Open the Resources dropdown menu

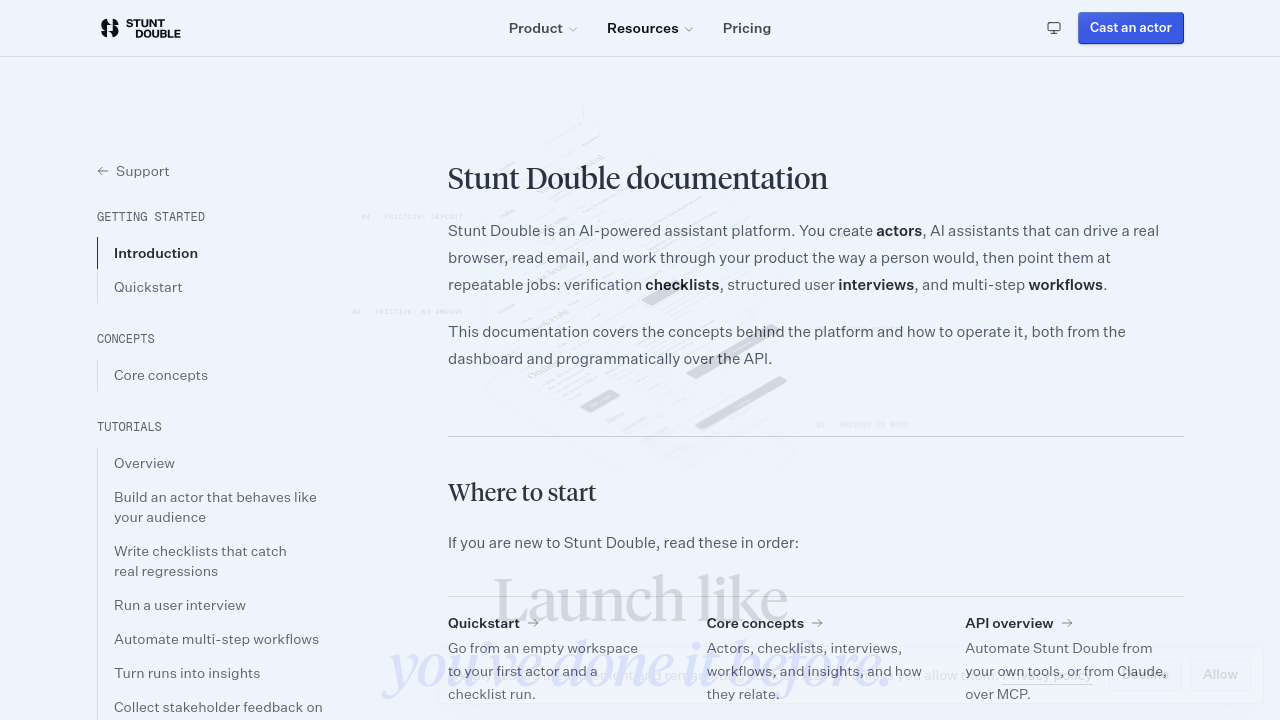tap(650, 28)
